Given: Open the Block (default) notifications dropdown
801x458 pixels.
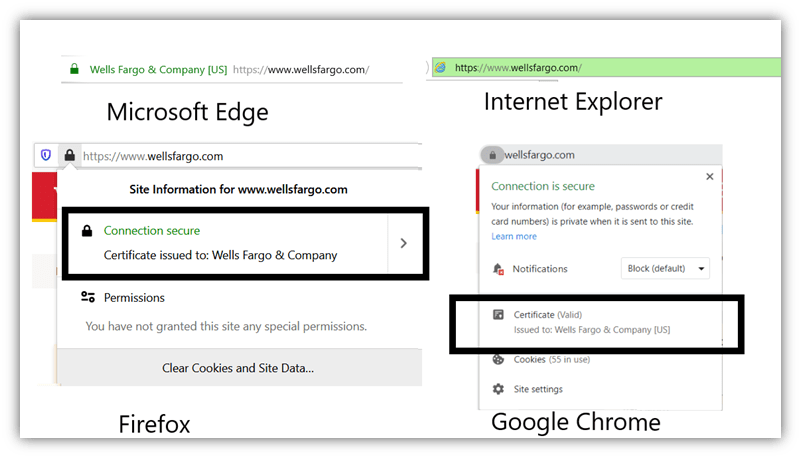Looking at the screenshot, I should (665, 269).
